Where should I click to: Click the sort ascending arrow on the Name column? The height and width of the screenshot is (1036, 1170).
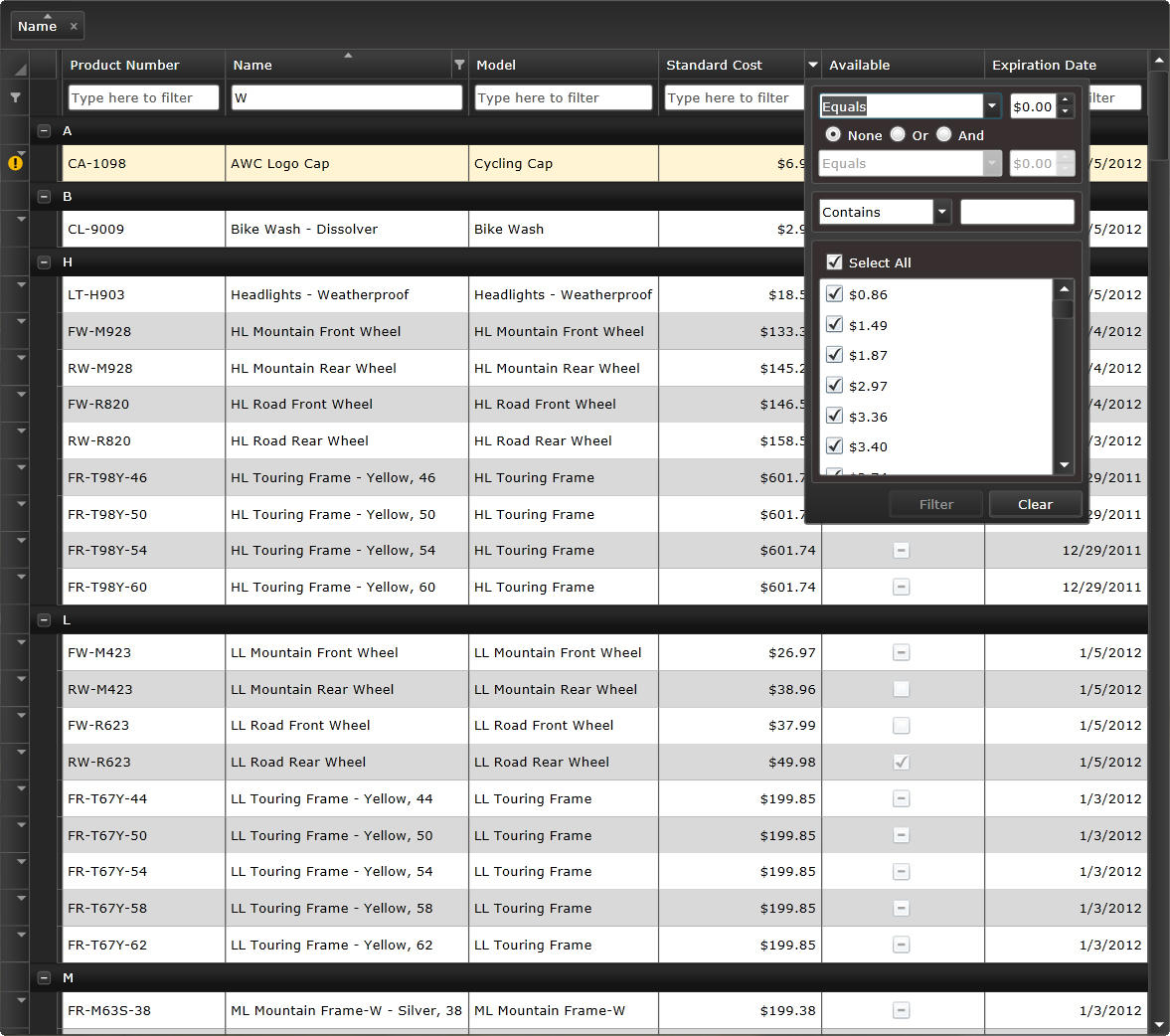347,56
